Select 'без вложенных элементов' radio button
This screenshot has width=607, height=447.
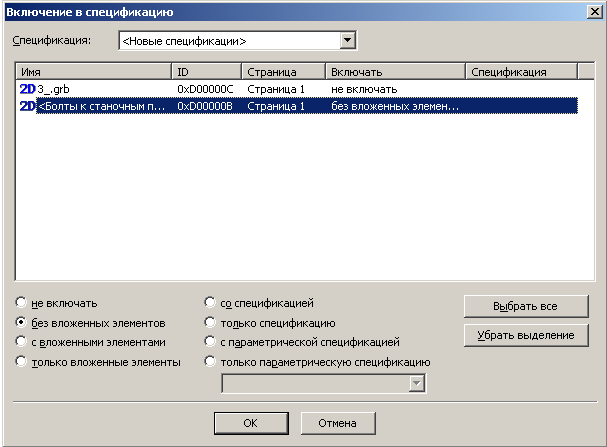21,322
